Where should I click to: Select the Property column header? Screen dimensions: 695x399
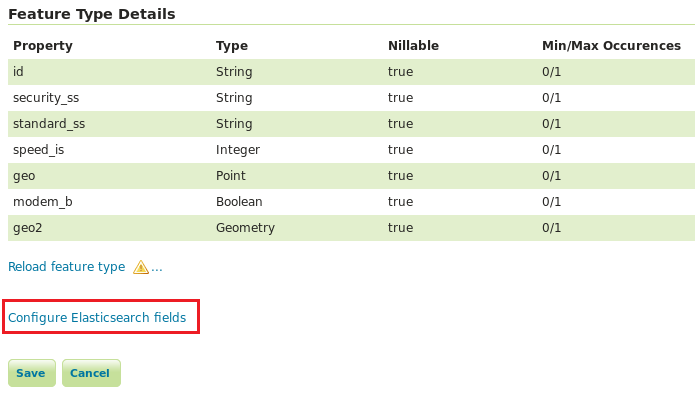[x=43, y=46]
